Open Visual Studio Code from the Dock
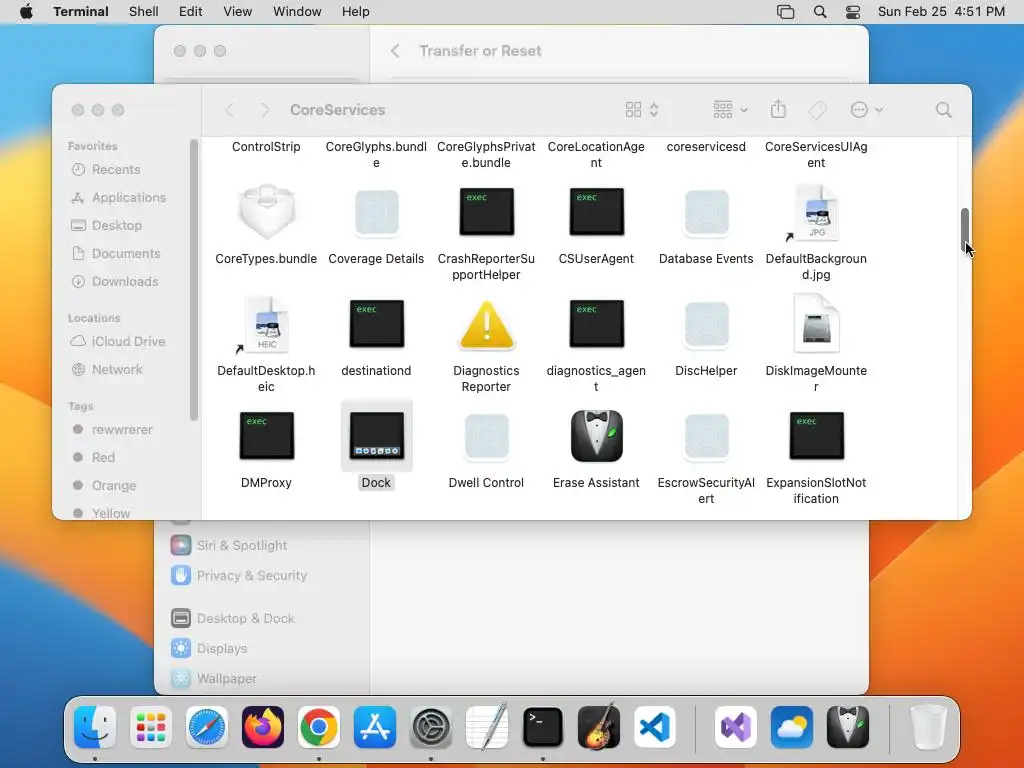This screenshot has height=768, width=1024. (x=655, y=727)
